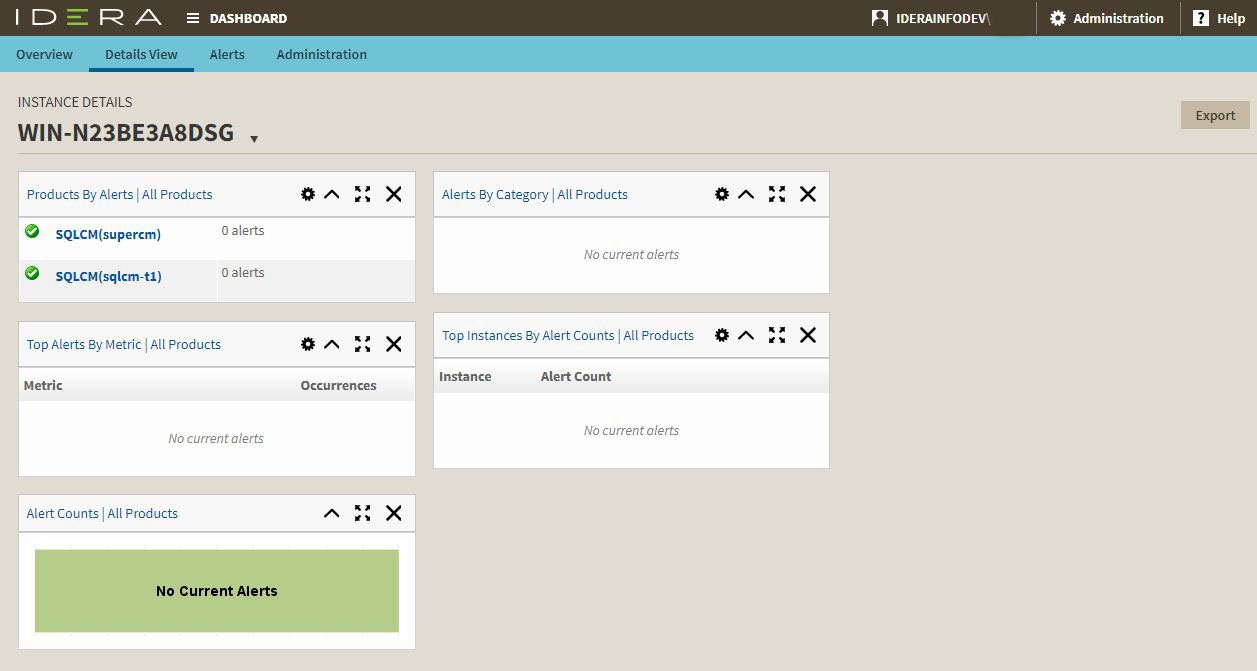Open settings gear of Top Alerts By Metric widget

coord(308,344)
